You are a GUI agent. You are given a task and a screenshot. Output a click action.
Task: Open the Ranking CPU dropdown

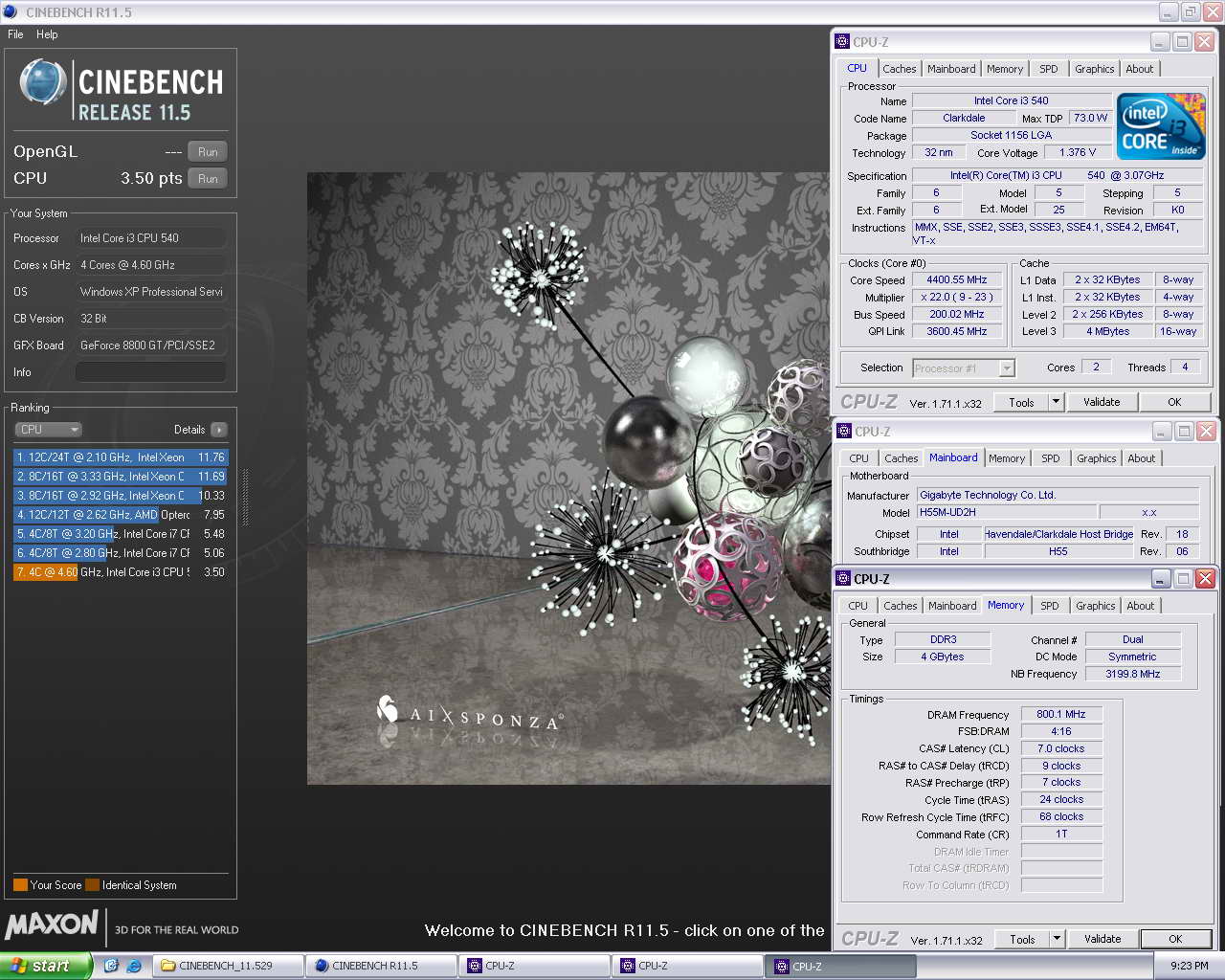49,430
